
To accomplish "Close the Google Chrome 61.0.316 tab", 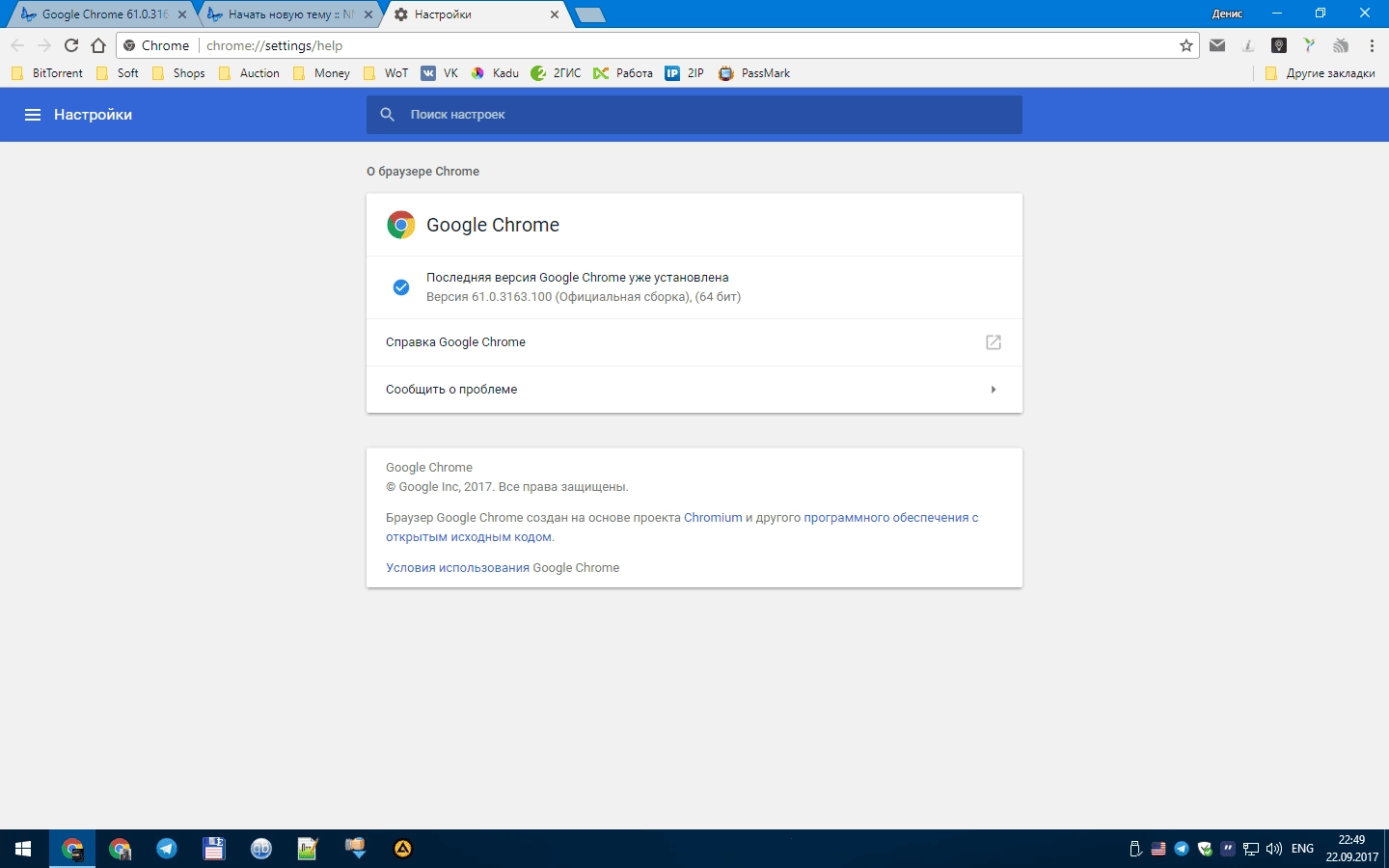I will click(x=182, y=14).
